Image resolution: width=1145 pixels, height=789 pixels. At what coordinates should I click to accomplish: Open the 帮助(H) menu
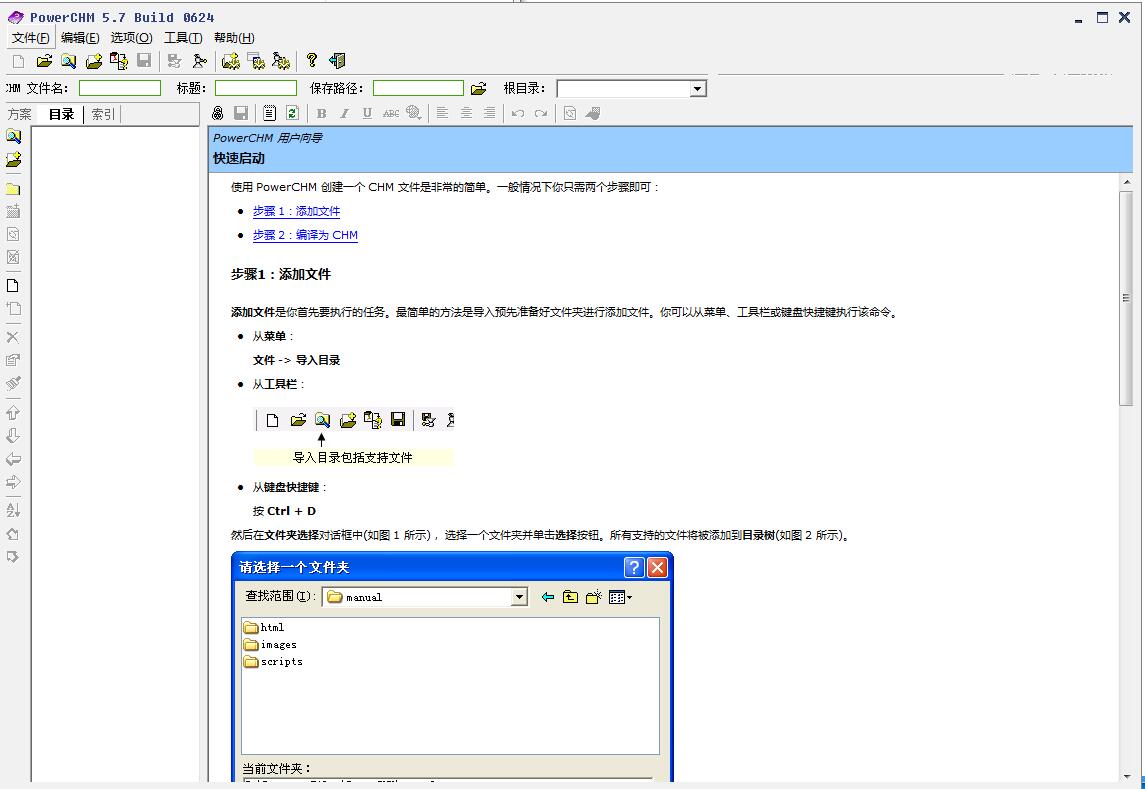click(x=234, y=38)
